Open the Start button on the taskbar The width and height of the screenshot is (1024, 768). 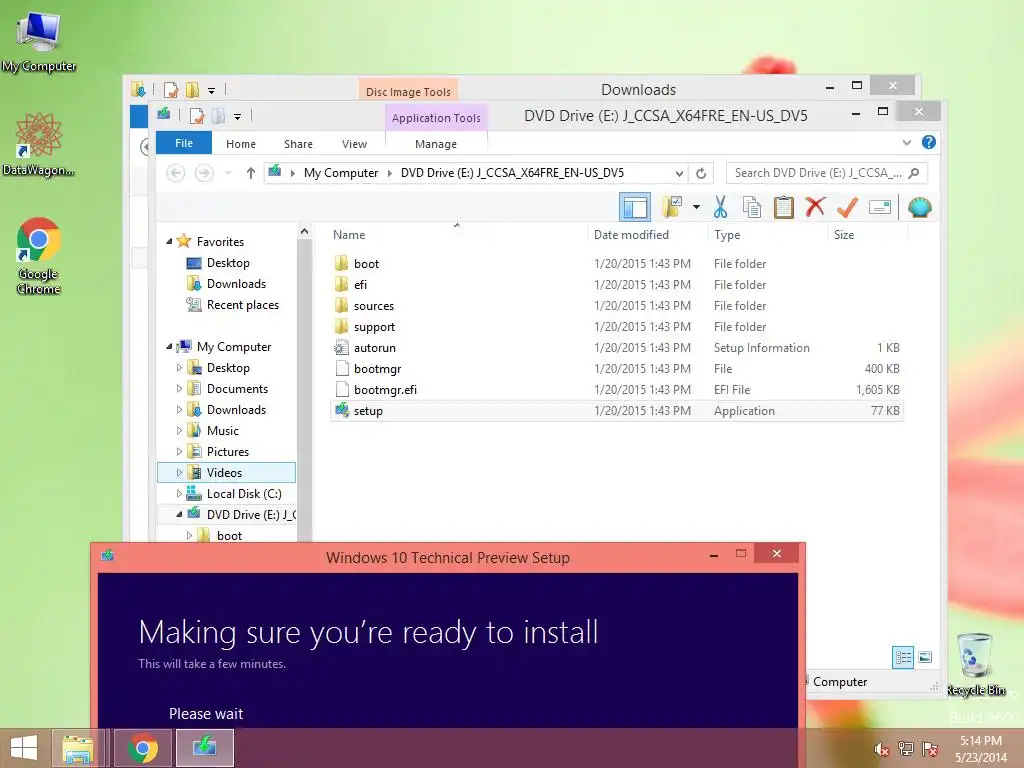pos(24,748)
